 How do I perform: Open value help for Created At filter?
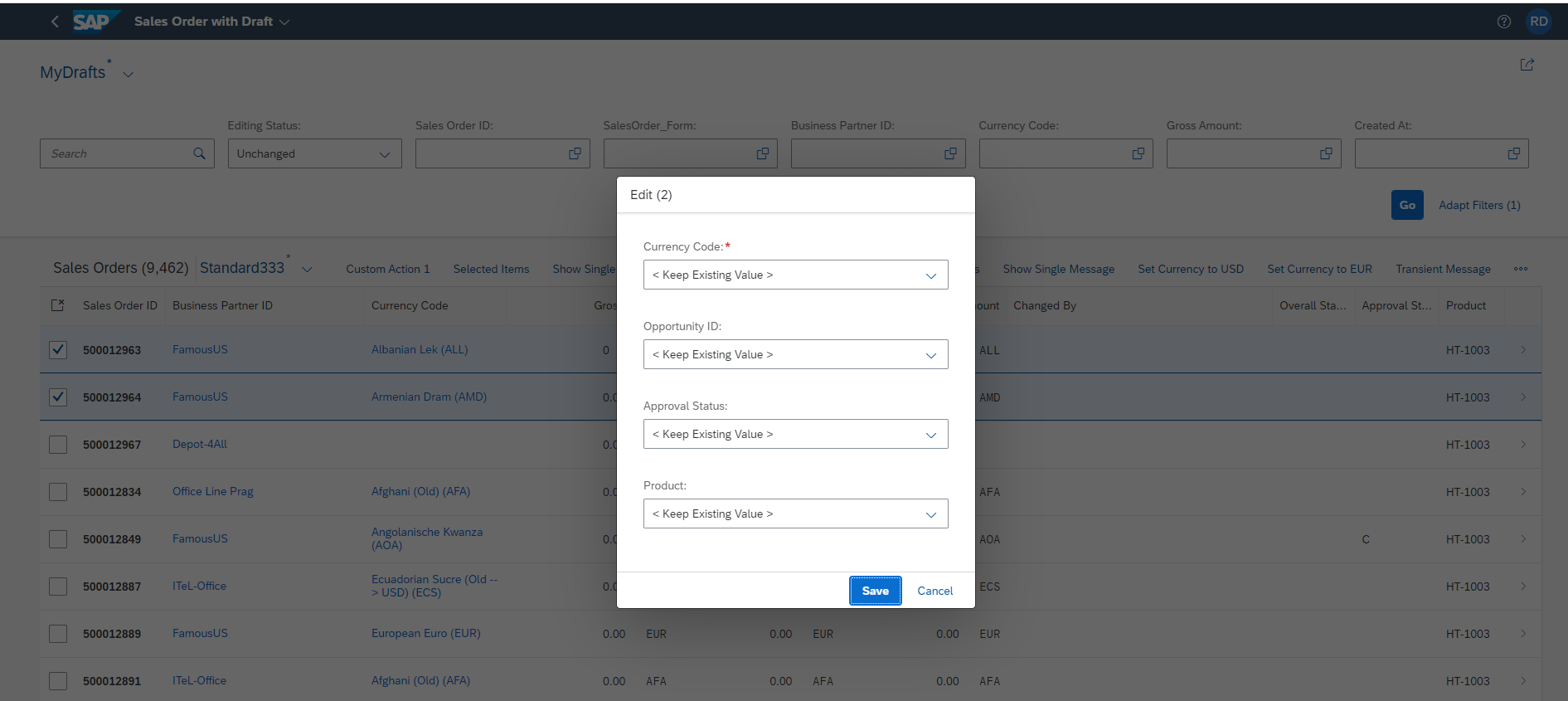(x=1514, y=153)
